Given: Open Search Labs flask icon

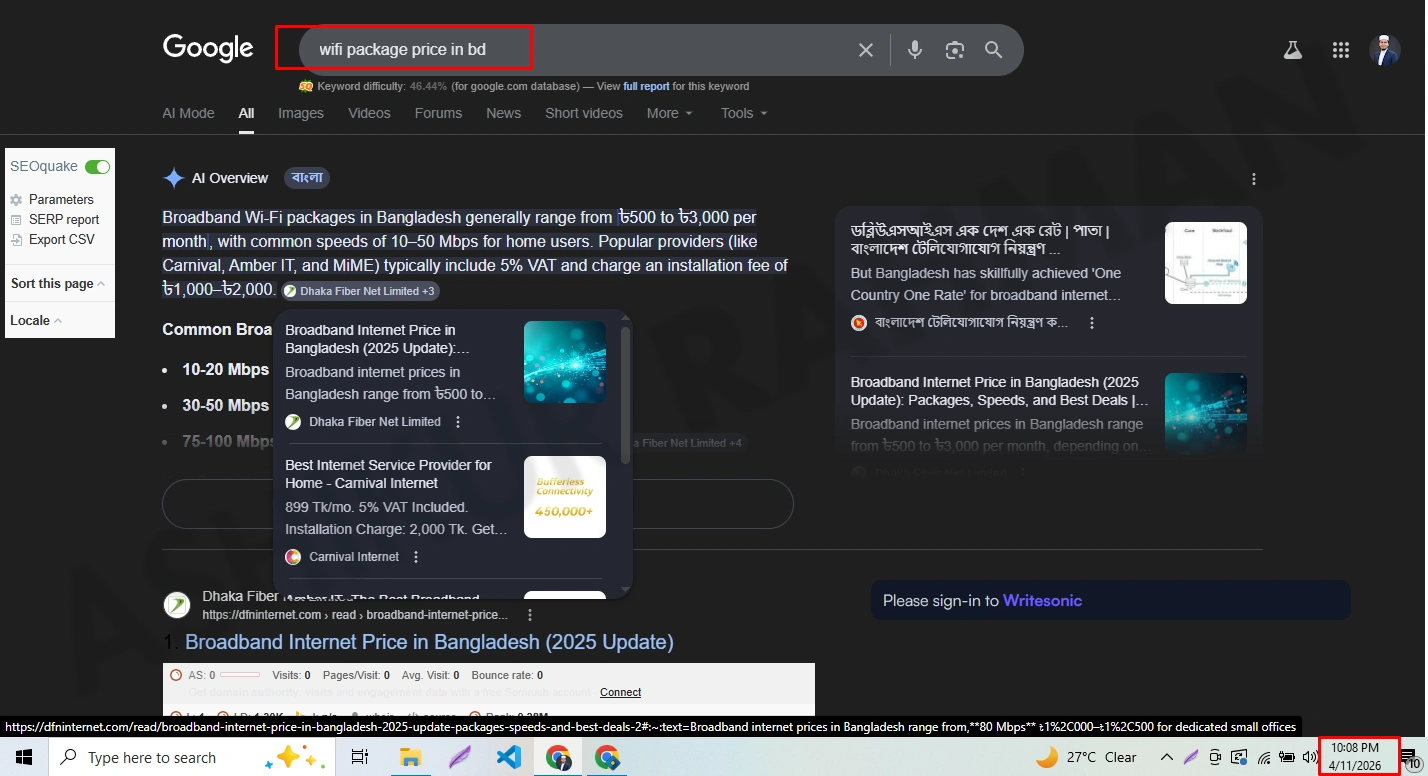Looking at the screenshot, I should coord(1293,50).
